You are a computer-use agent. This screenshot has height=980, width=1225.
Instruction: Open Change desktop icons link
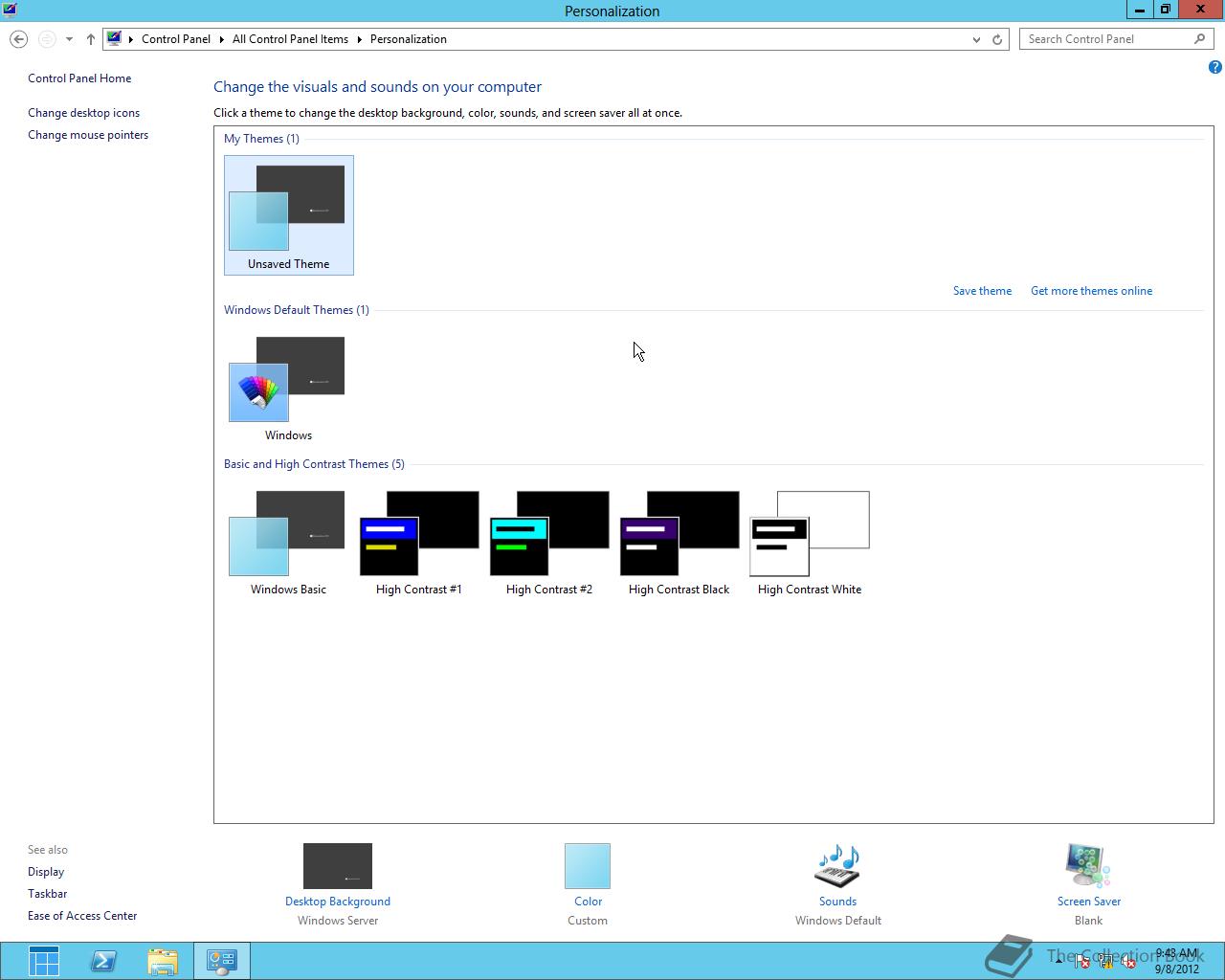pyautogui.click(x=83, y=113)
